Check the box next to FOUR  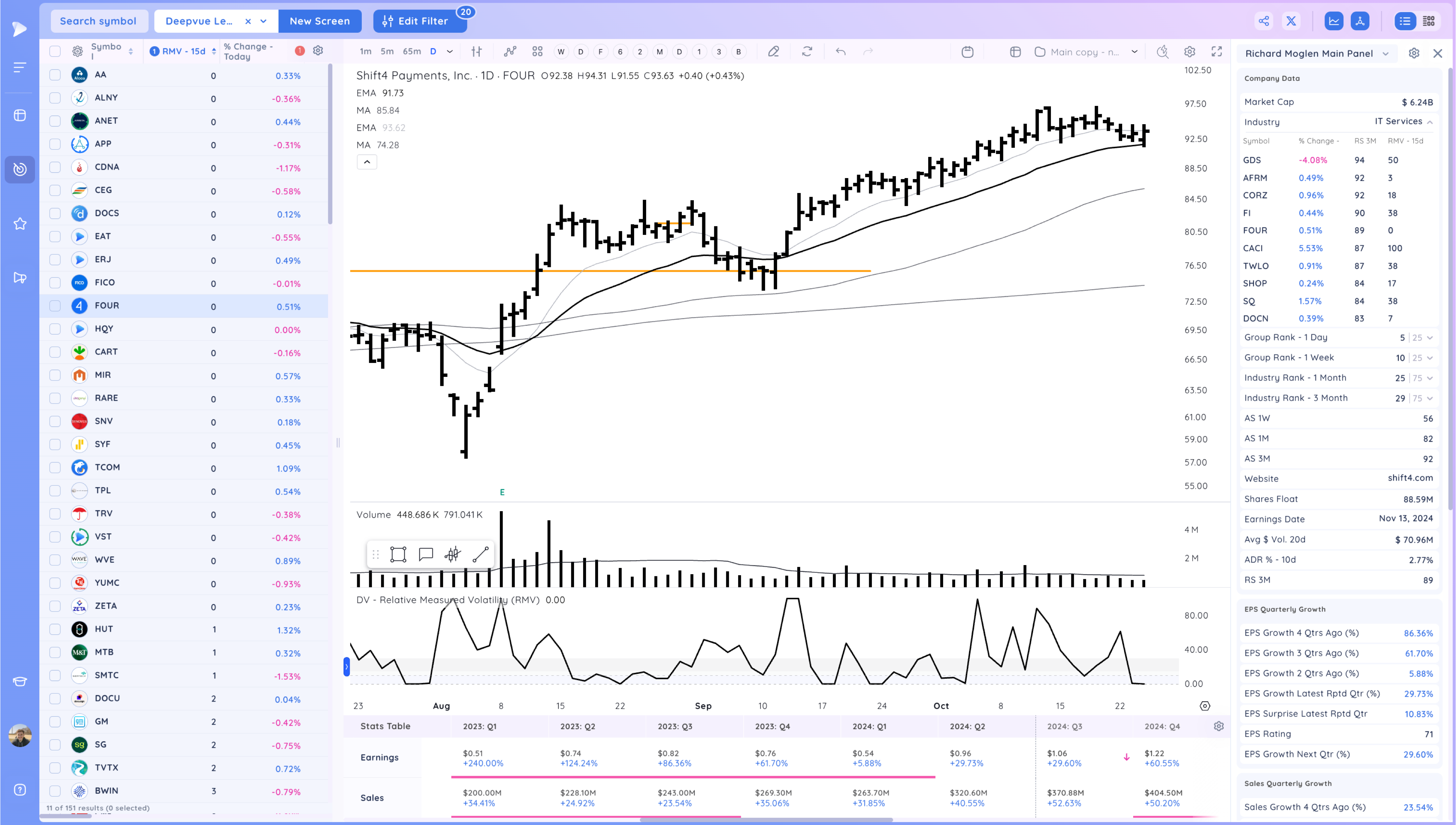click(55, 306)
